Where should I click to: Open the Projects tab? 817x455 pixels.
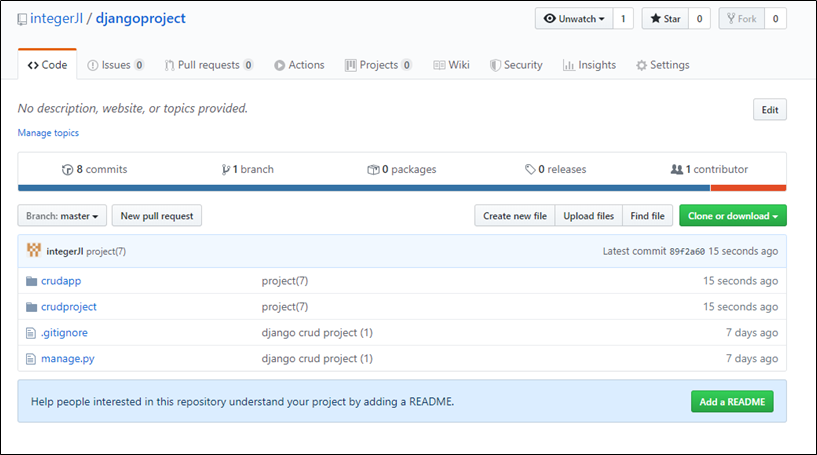click(x=378, y=65)
